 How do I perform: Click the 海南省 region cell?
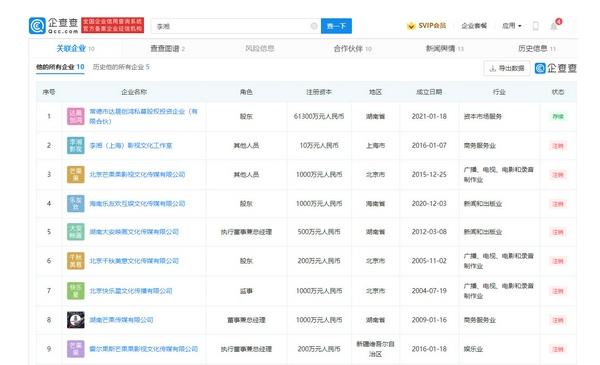375,204
